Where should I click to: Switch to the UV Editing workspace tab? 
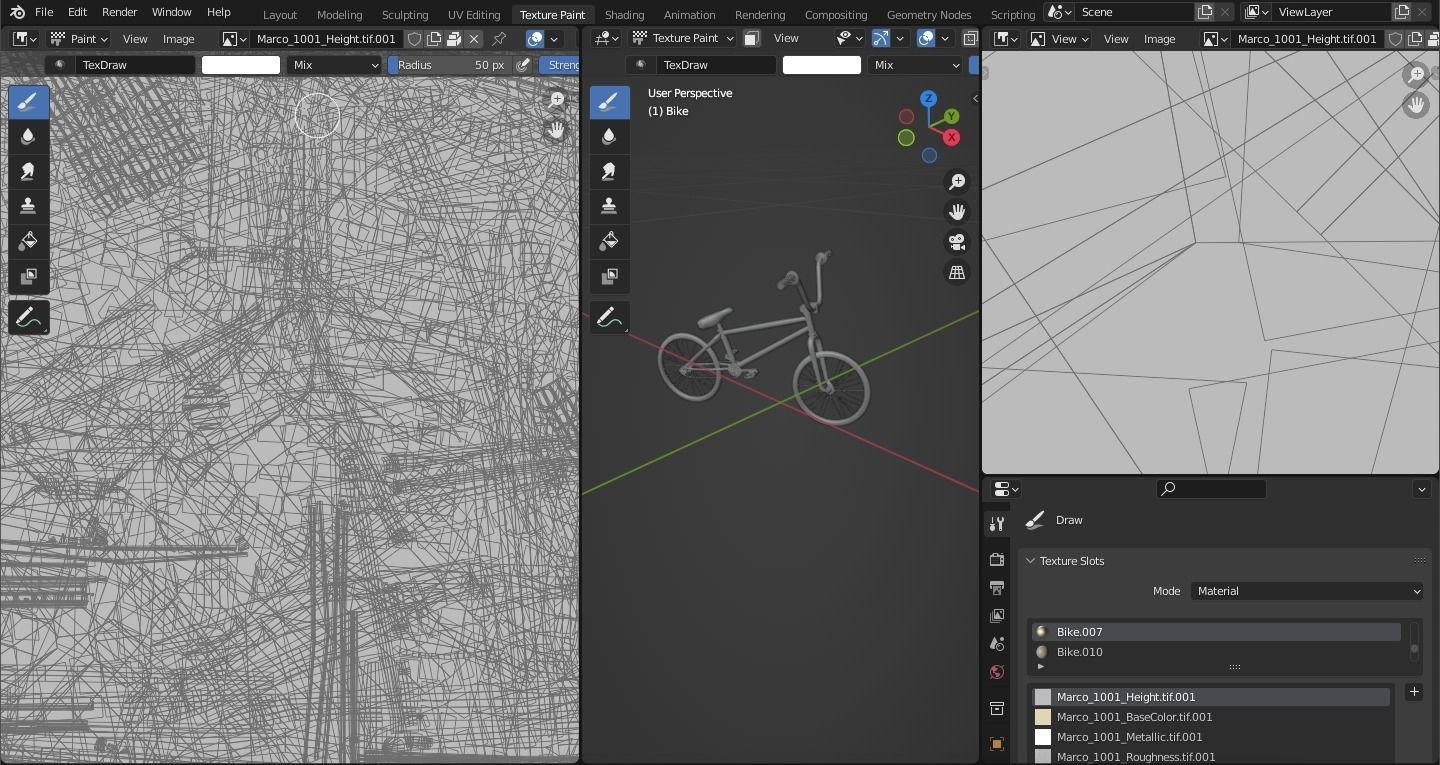pyautogui.click(x=474, y=15)
